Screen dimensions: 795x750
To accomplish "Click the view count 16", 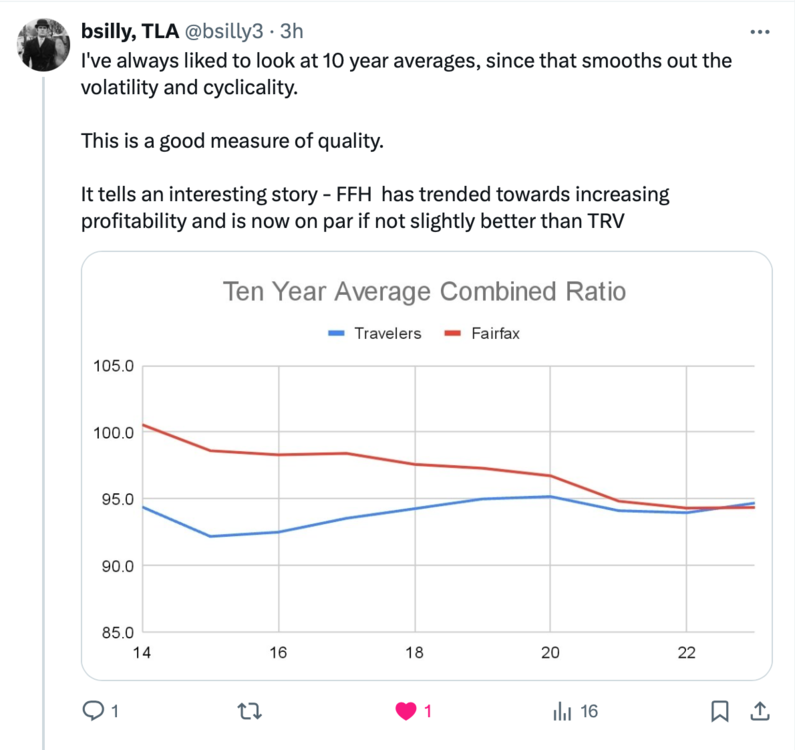I will (589, 711).
